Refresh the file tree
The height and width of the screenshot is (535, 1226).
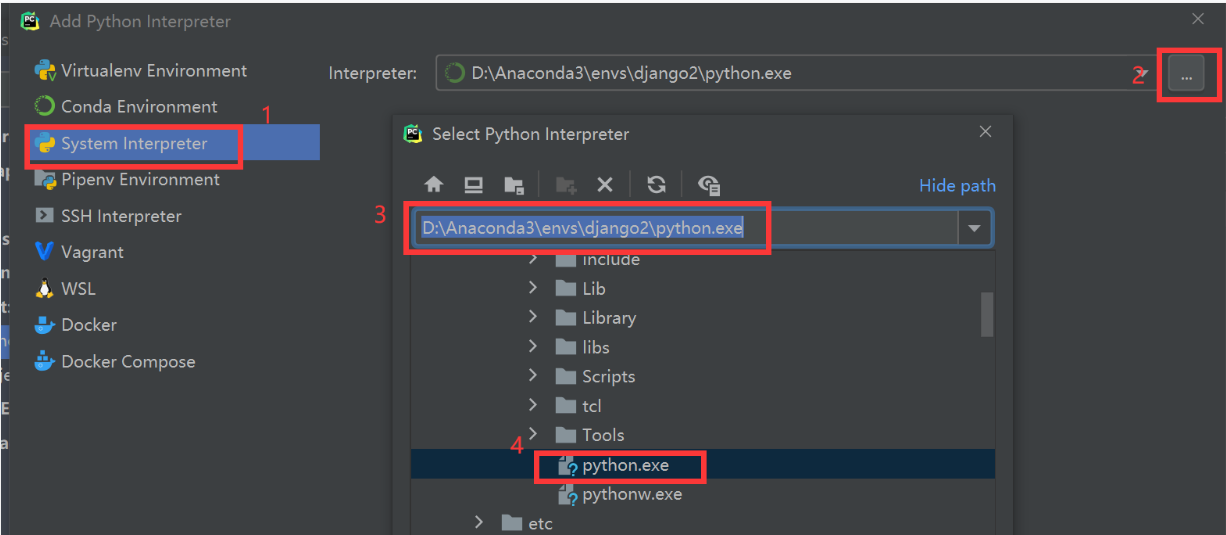[x=656, y=185]
